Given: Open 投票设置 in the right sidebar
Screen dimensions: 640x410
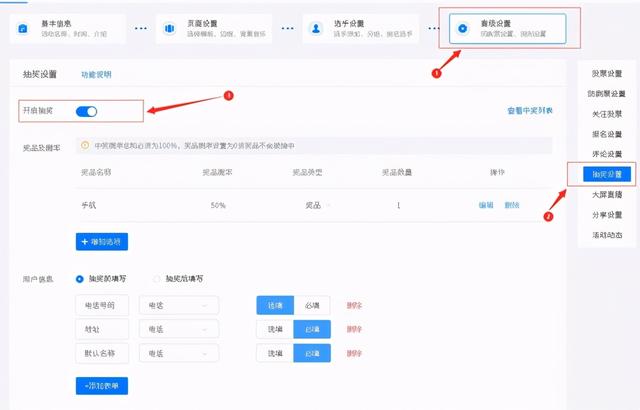Looking at the screenshot, I should point(607,73).
